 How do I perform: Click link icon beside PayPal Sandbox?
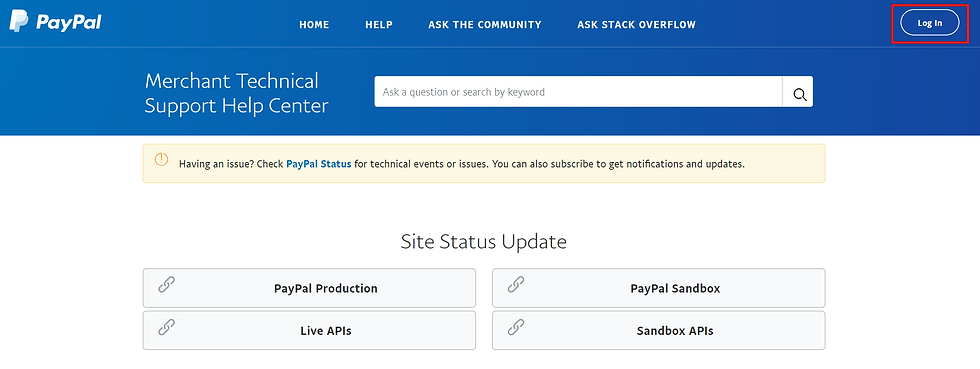[516, 285]
